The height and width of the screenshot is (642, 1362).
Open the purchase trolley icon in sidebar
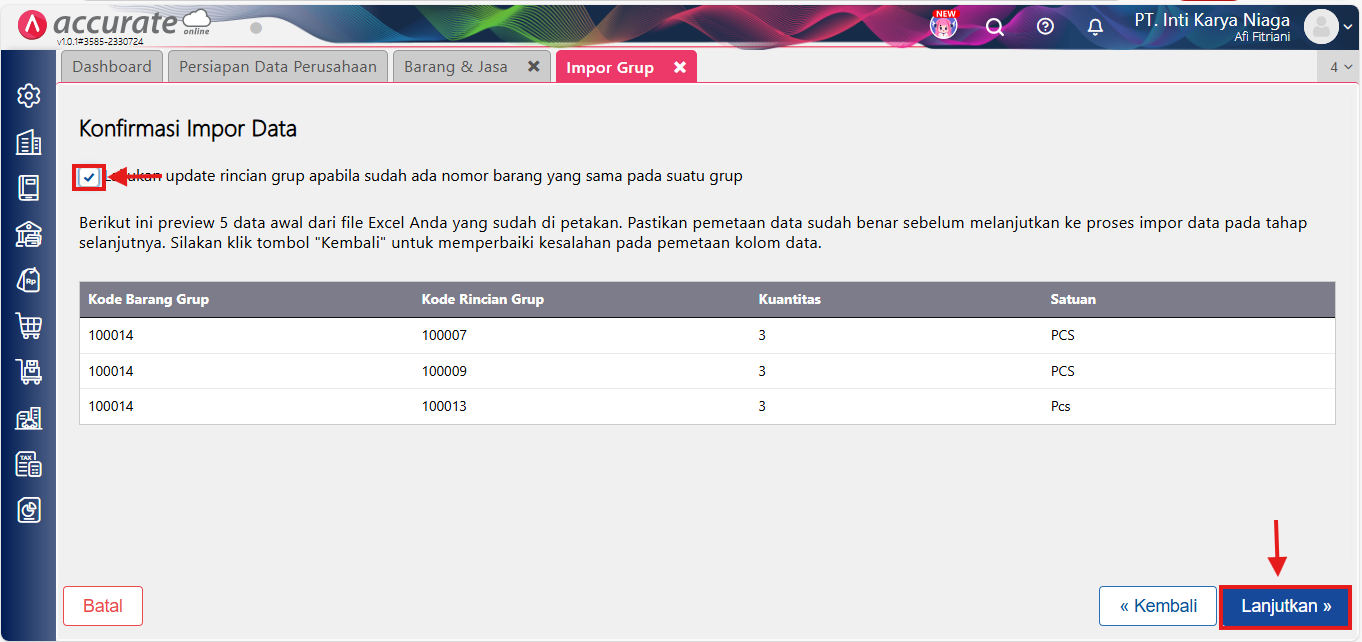[x=28, y=371]
